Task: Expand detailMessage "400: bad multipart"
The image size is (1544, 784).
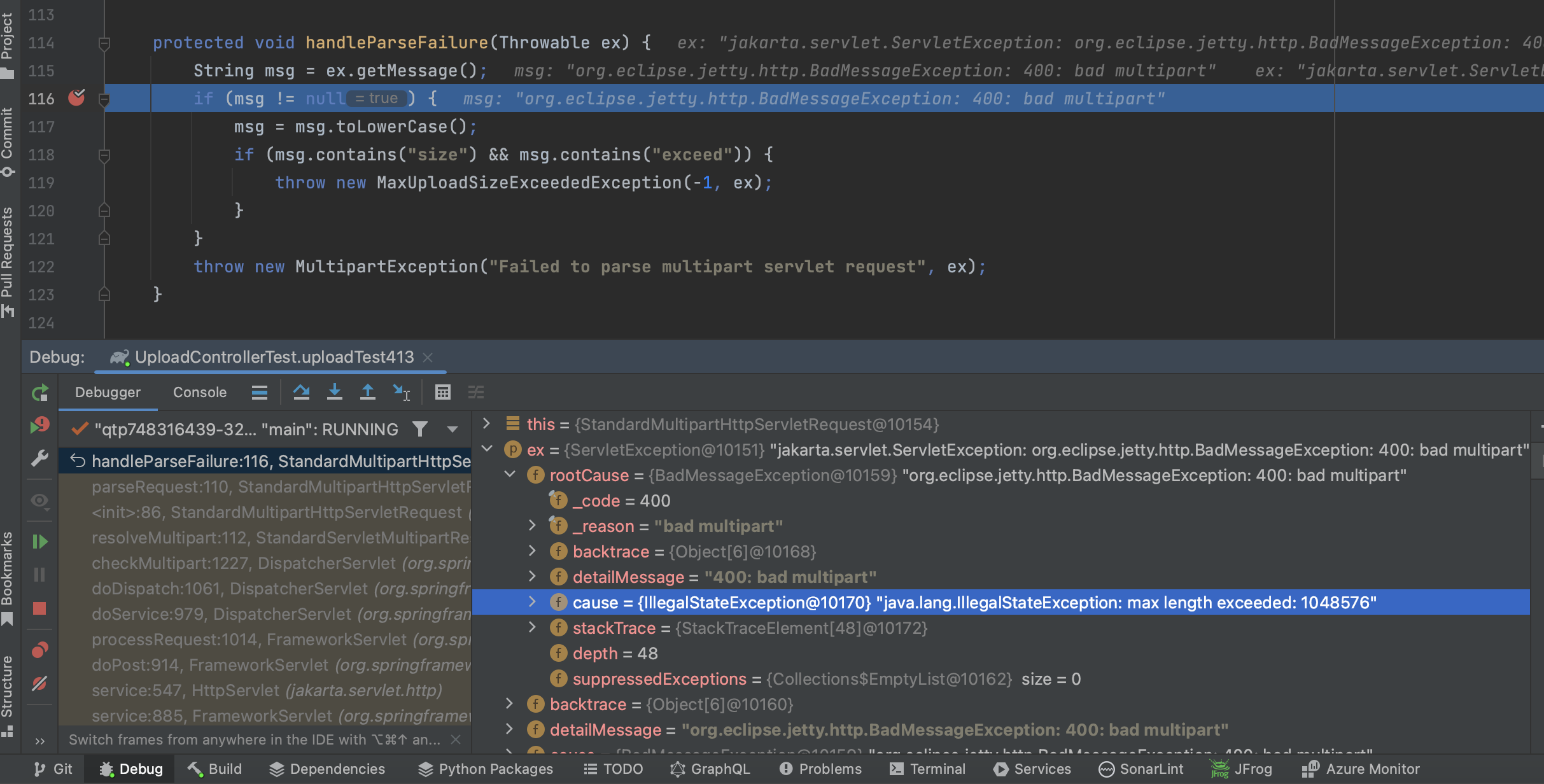Action: 533,577
